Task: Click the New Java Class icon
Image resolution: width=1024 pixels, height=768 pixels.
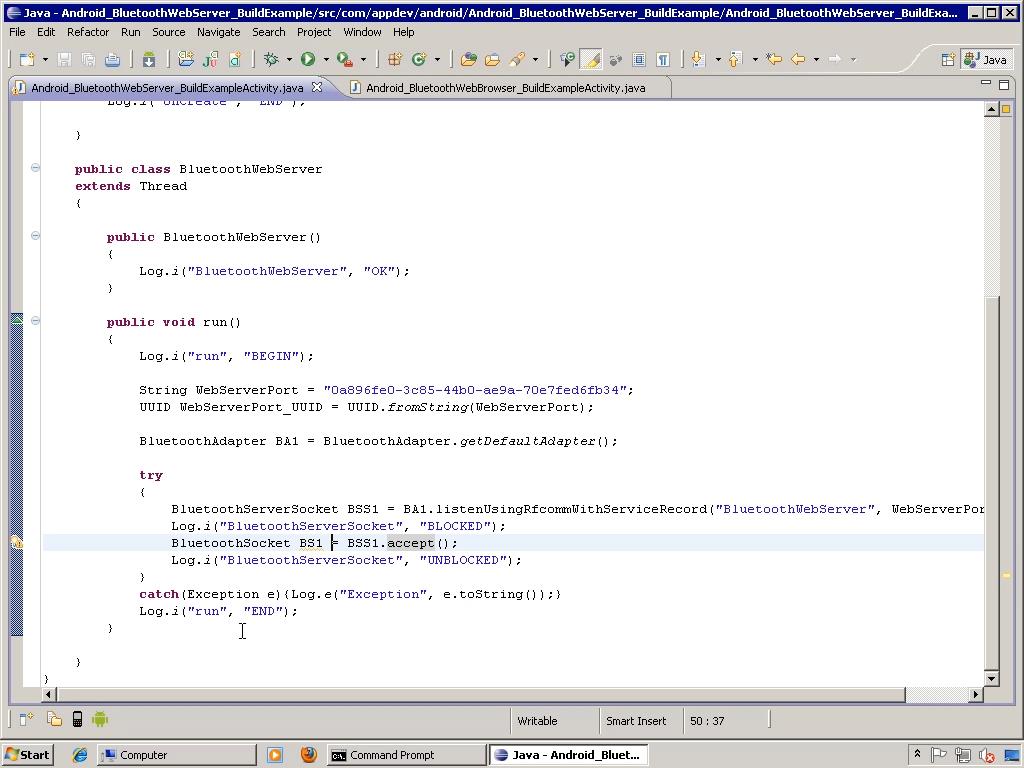Action: point(419,59)
